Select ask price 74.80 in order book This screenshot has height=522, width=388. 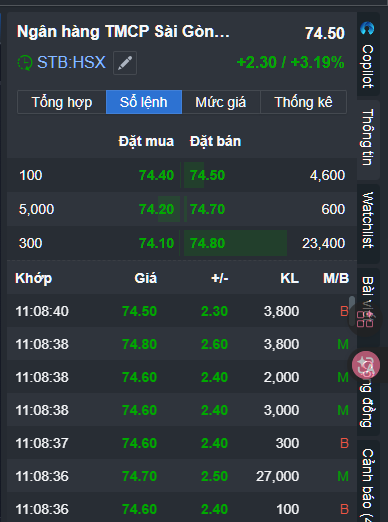click(207, 243)
